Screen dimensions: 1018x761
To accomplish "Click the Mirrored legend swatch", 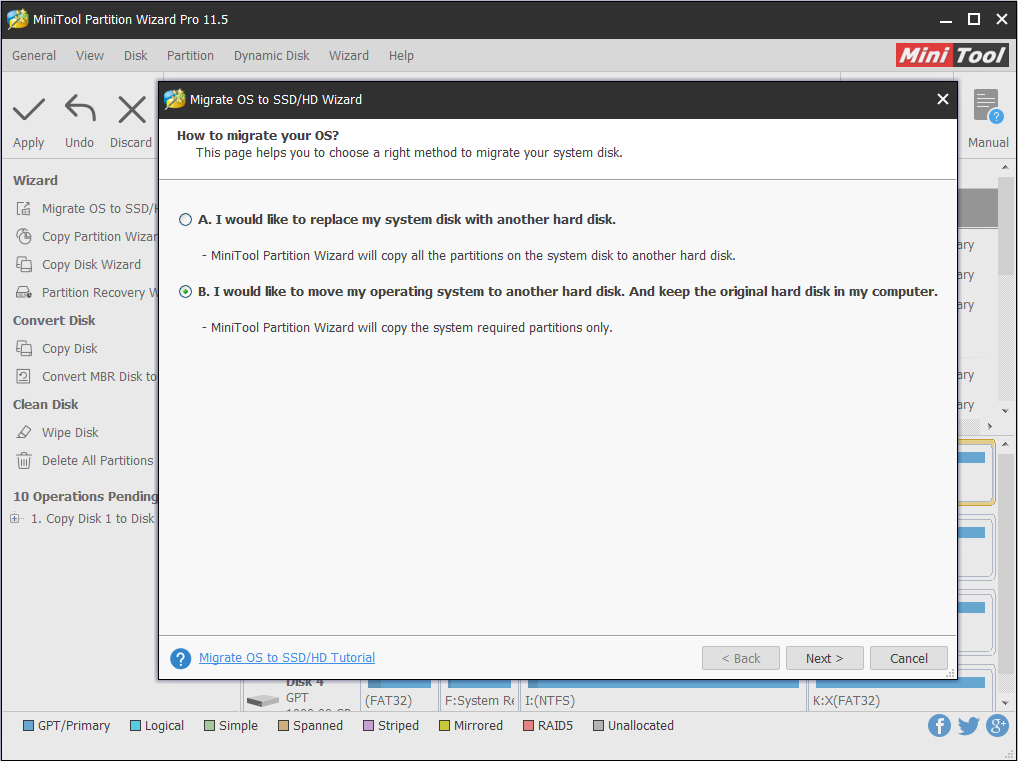I will (445, 725).
